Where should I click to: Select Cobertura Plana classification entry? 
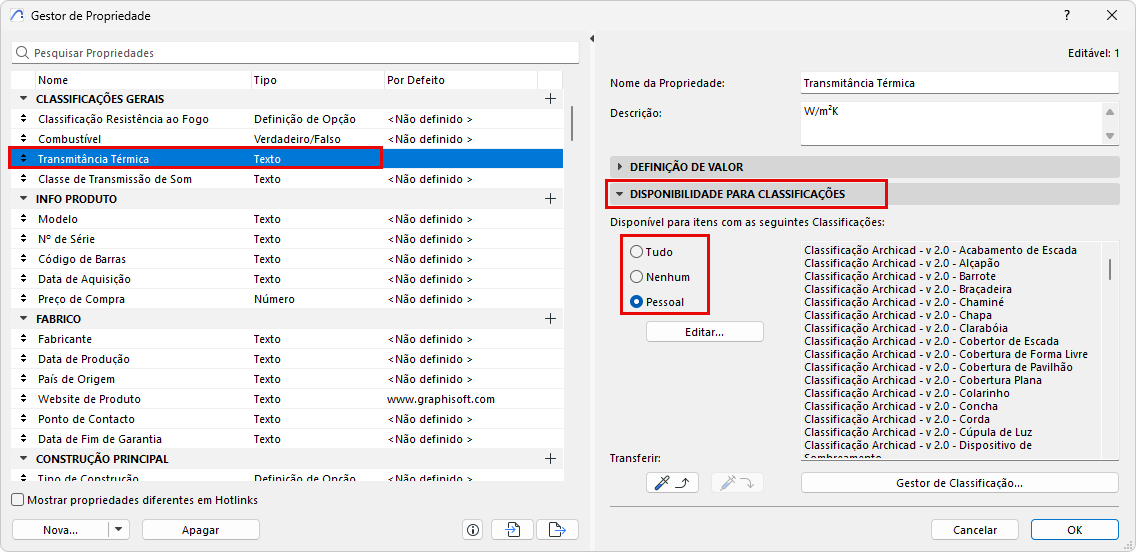point(923,380)
